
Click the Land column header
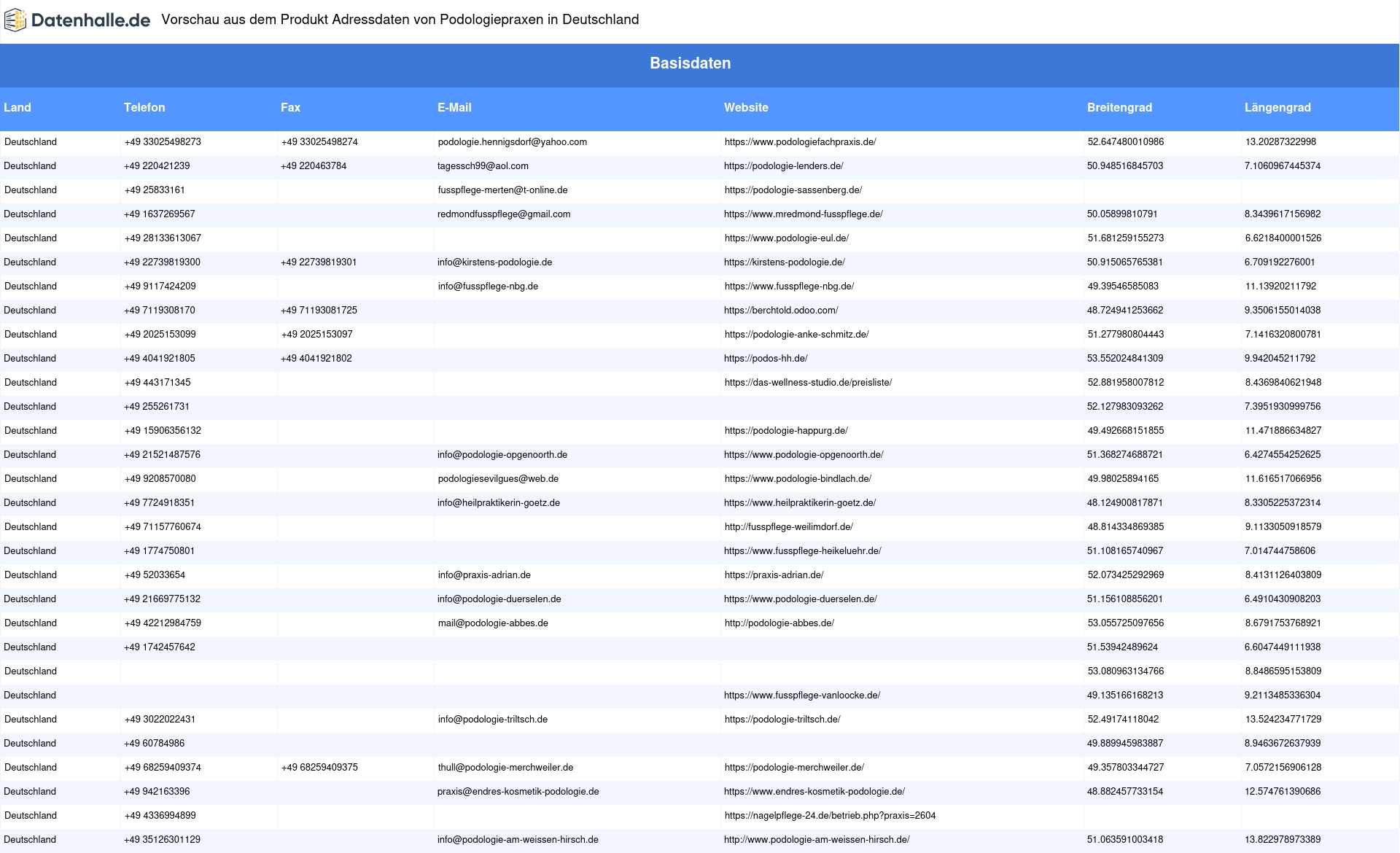point(17,107)
